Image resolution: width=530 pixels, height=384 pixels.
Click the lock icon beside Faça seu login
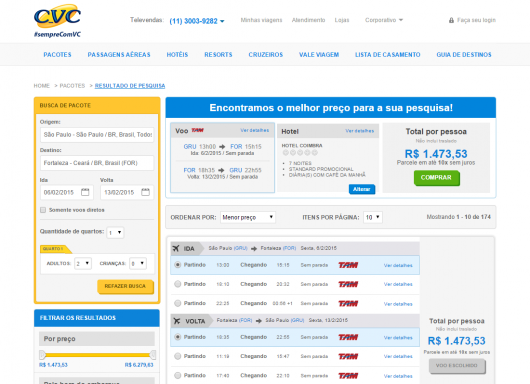tap(451, 20)
